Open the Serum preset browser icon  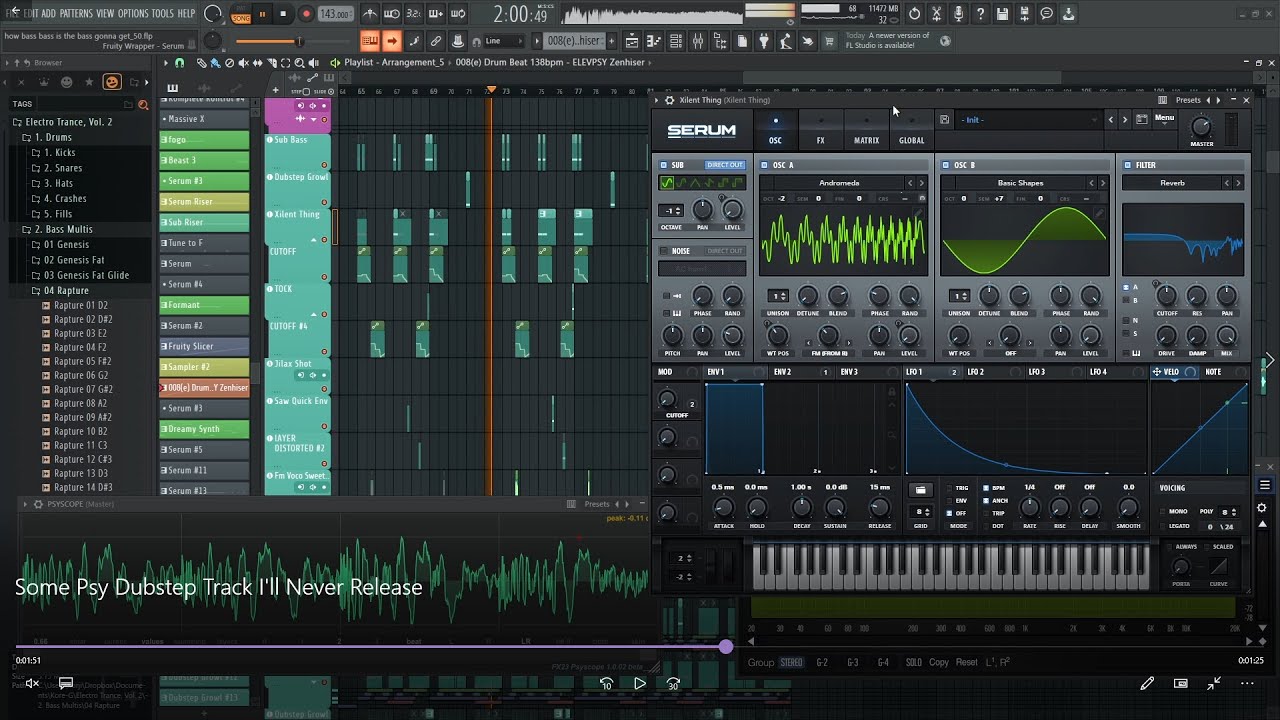(1142, 119)
